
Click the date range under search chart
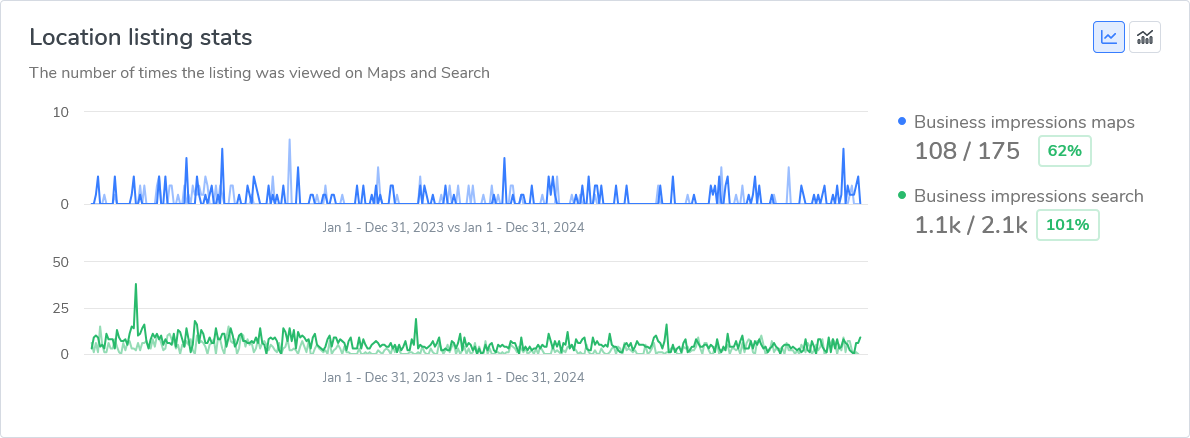(453, 377)
